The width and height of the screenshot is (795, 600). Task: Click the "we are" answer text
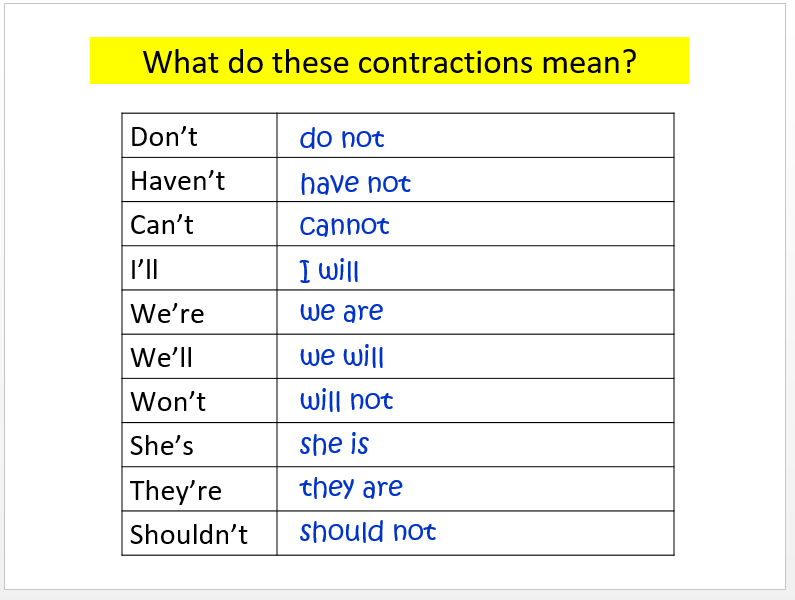pos(341,312)
